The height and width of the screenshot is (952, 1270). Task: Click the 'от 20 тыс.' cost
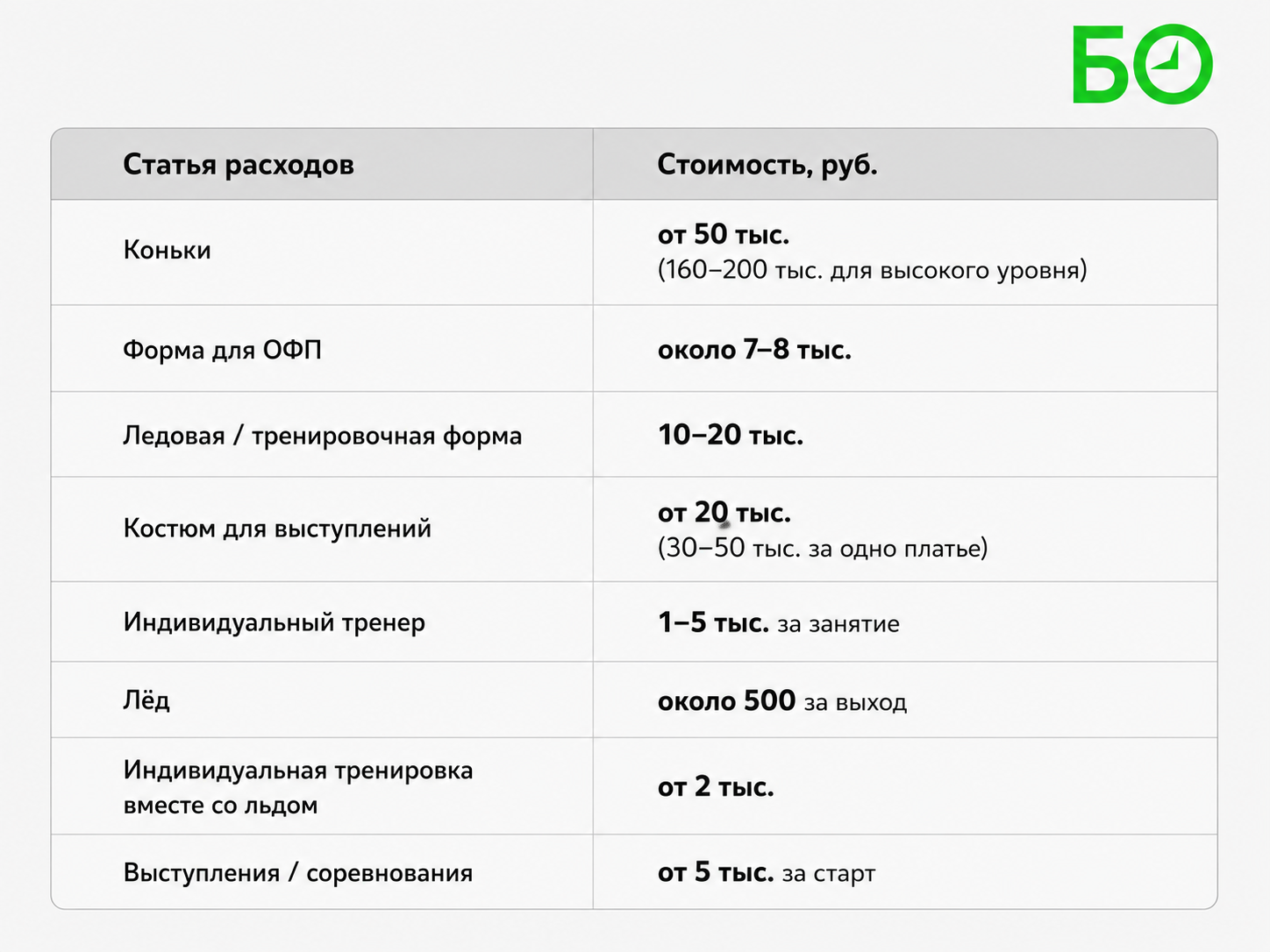[724, 513]
